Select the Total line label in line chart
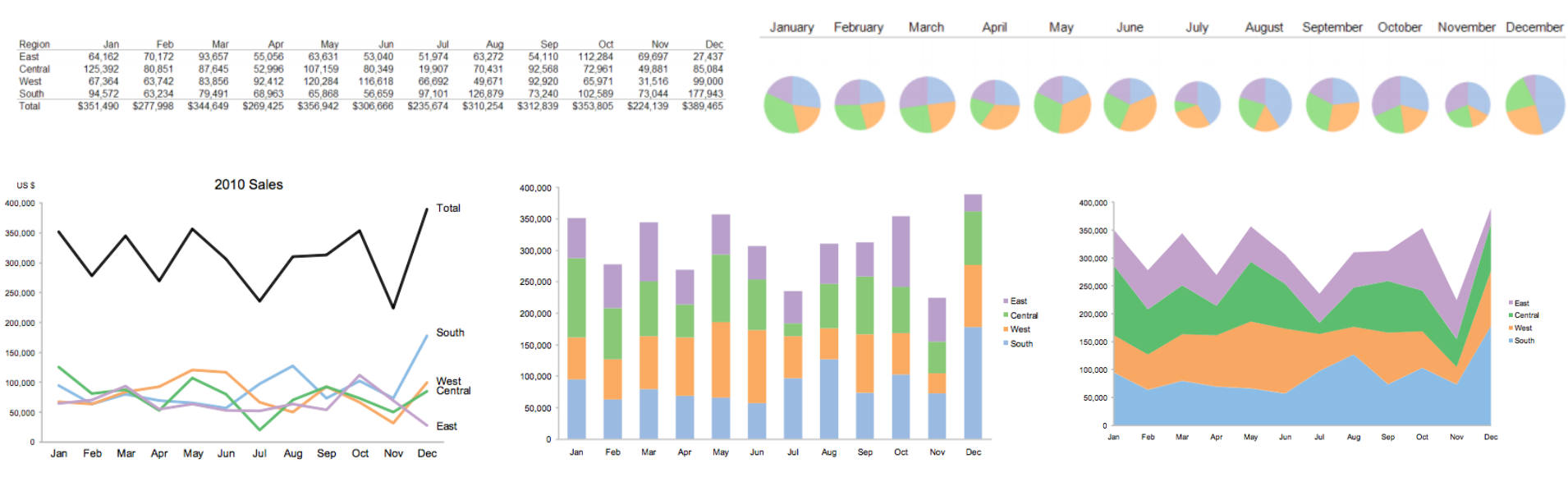Viewport: 1568px width, 482px height. pyautogui.click(x=448, y=208)
